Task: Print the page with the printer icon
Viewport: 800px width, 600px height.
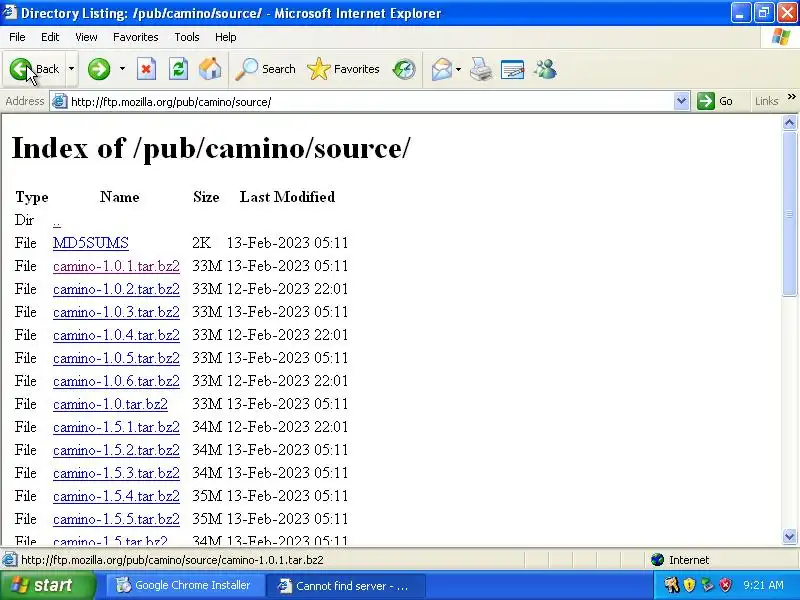Action: [481, 69]
